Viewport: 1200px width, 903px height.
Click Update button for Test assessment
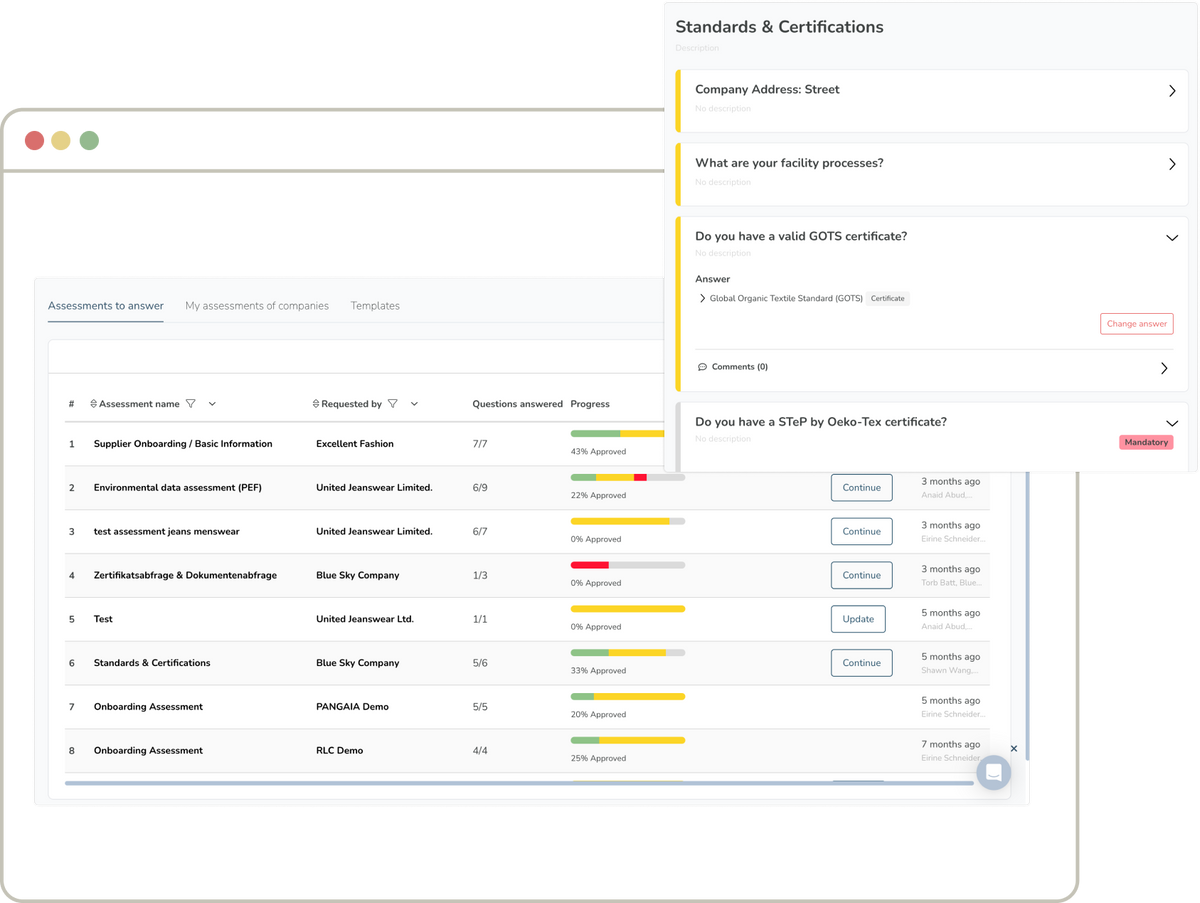(858, 619)
